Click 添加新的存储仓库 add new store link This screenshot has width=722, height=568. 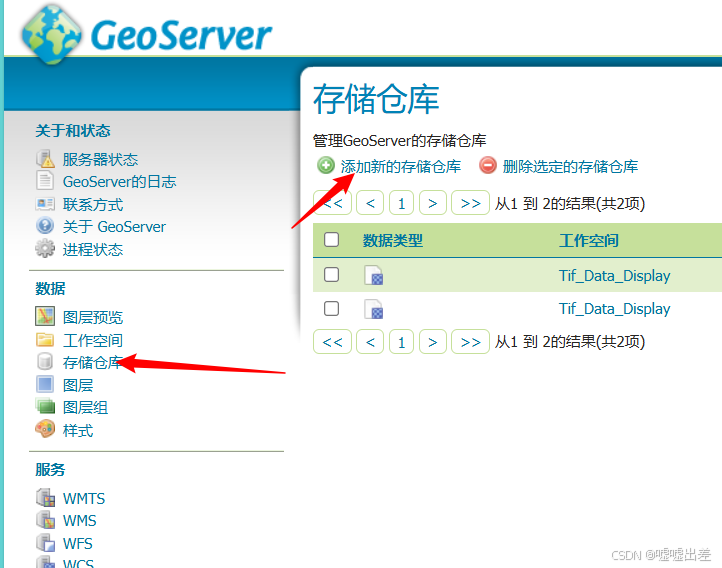[401, 166]
